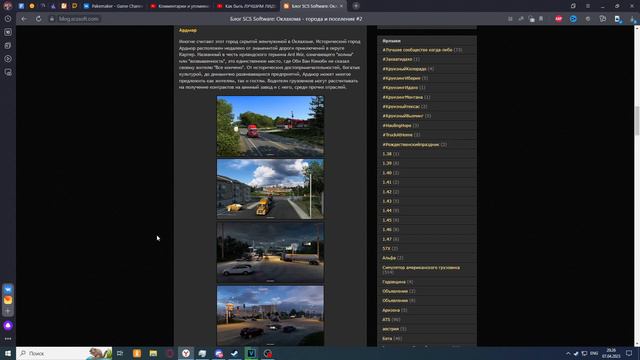Open the blue circular extension next to ABP

[x=573, y=19]
